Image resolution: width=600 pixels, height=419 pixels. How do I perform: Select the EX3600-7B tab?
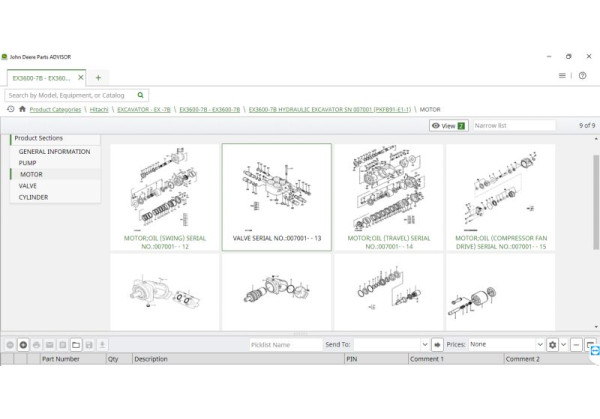(x=41, y=77)
